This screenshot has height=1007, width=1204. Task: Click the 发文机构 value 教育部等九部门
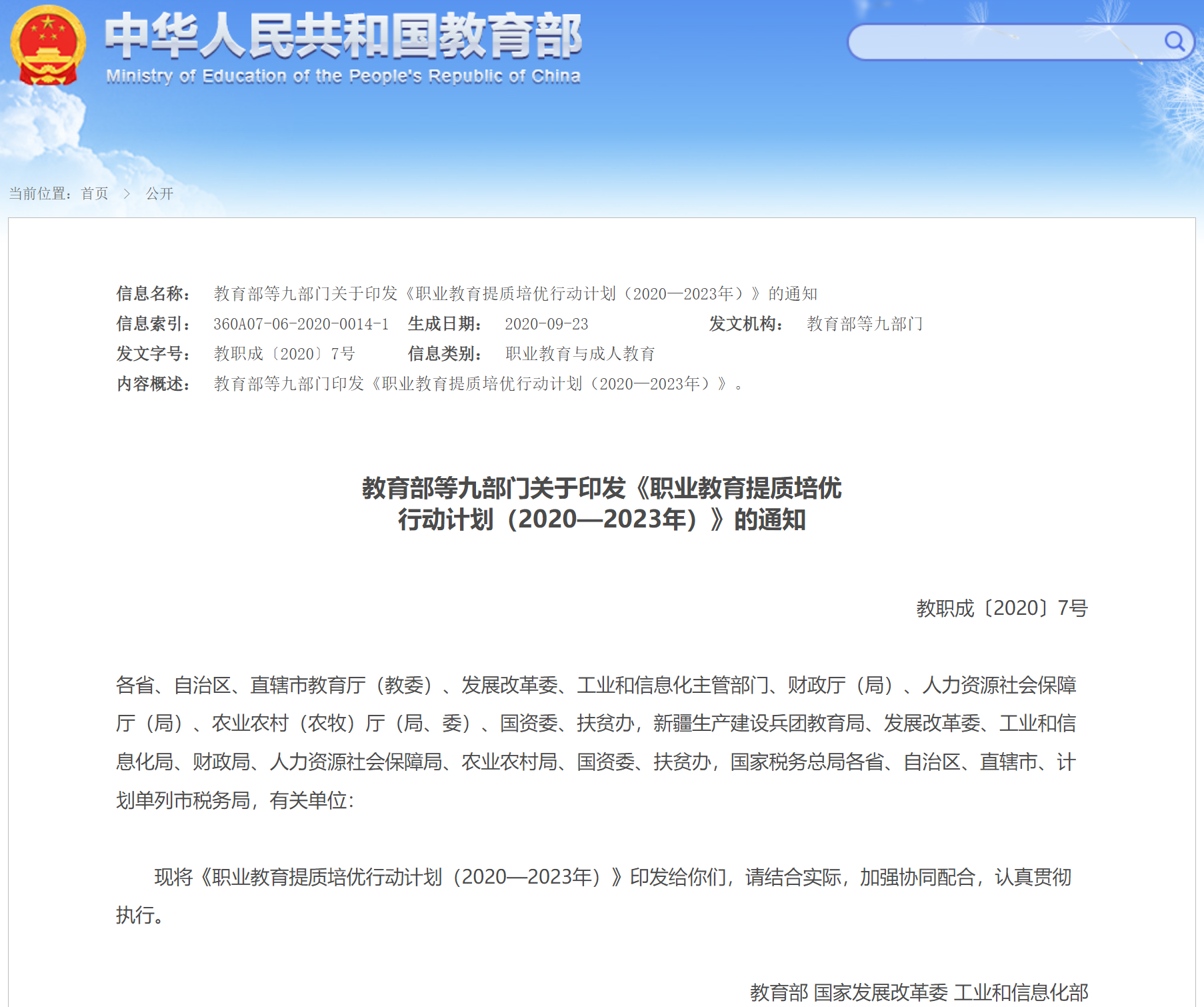point(865,324)
